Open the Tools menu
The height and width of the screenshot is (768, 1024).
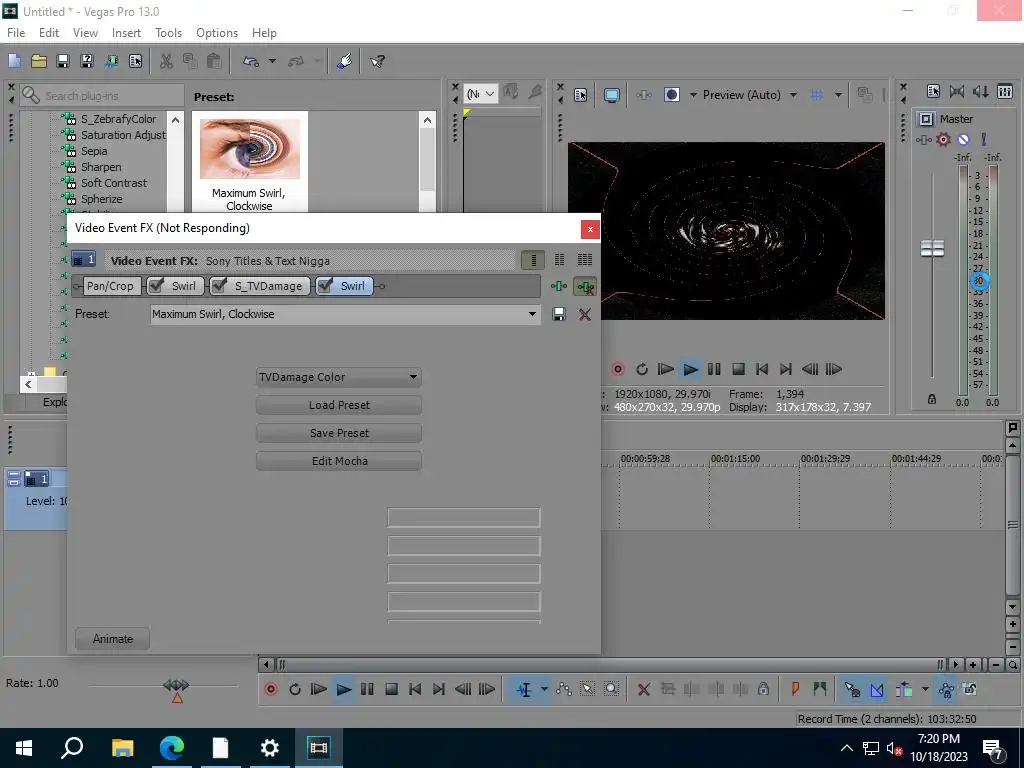(x=168, y=33)
